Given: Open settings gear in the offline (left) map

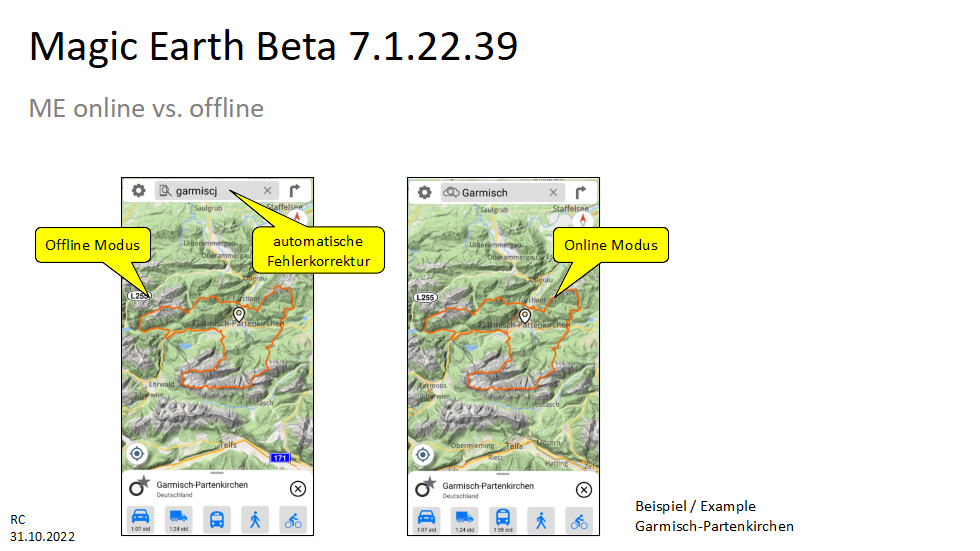Looking at the screenshot, I should (138, 191).
